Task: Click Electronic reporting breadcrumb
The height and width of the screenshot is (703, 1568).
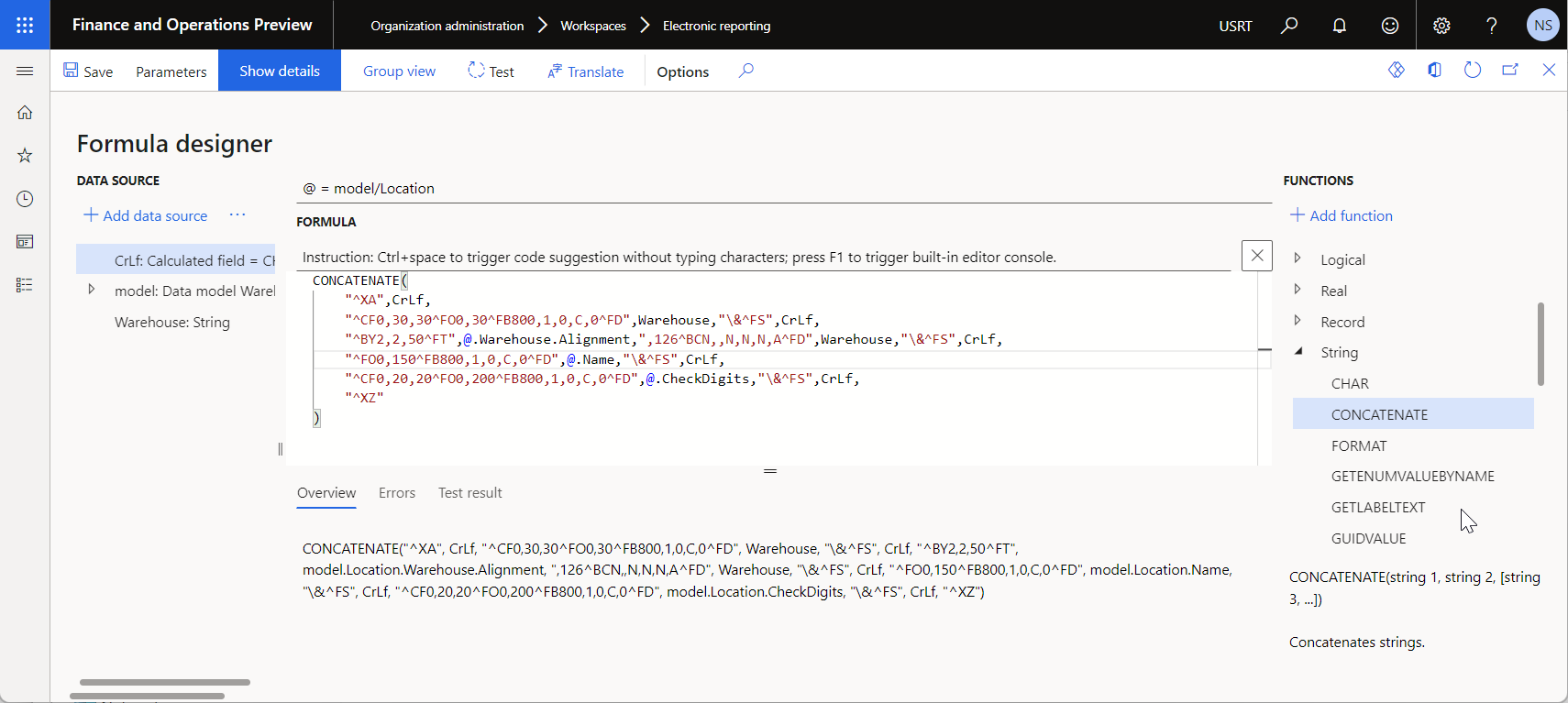Action: point(717,26)
